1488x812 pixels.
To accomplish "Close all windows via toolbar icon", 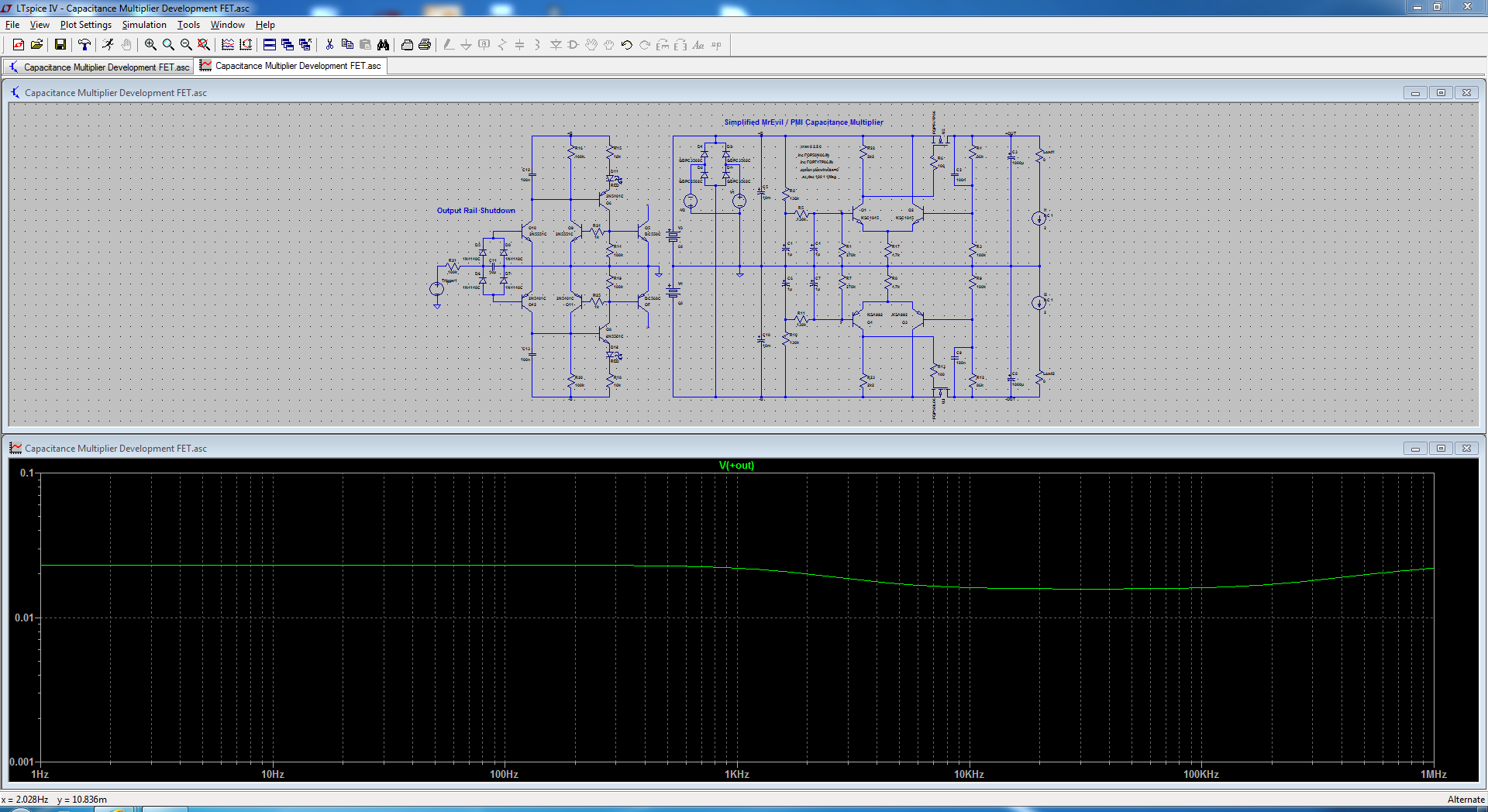I will pyautogui.click(x=305, y=45).
